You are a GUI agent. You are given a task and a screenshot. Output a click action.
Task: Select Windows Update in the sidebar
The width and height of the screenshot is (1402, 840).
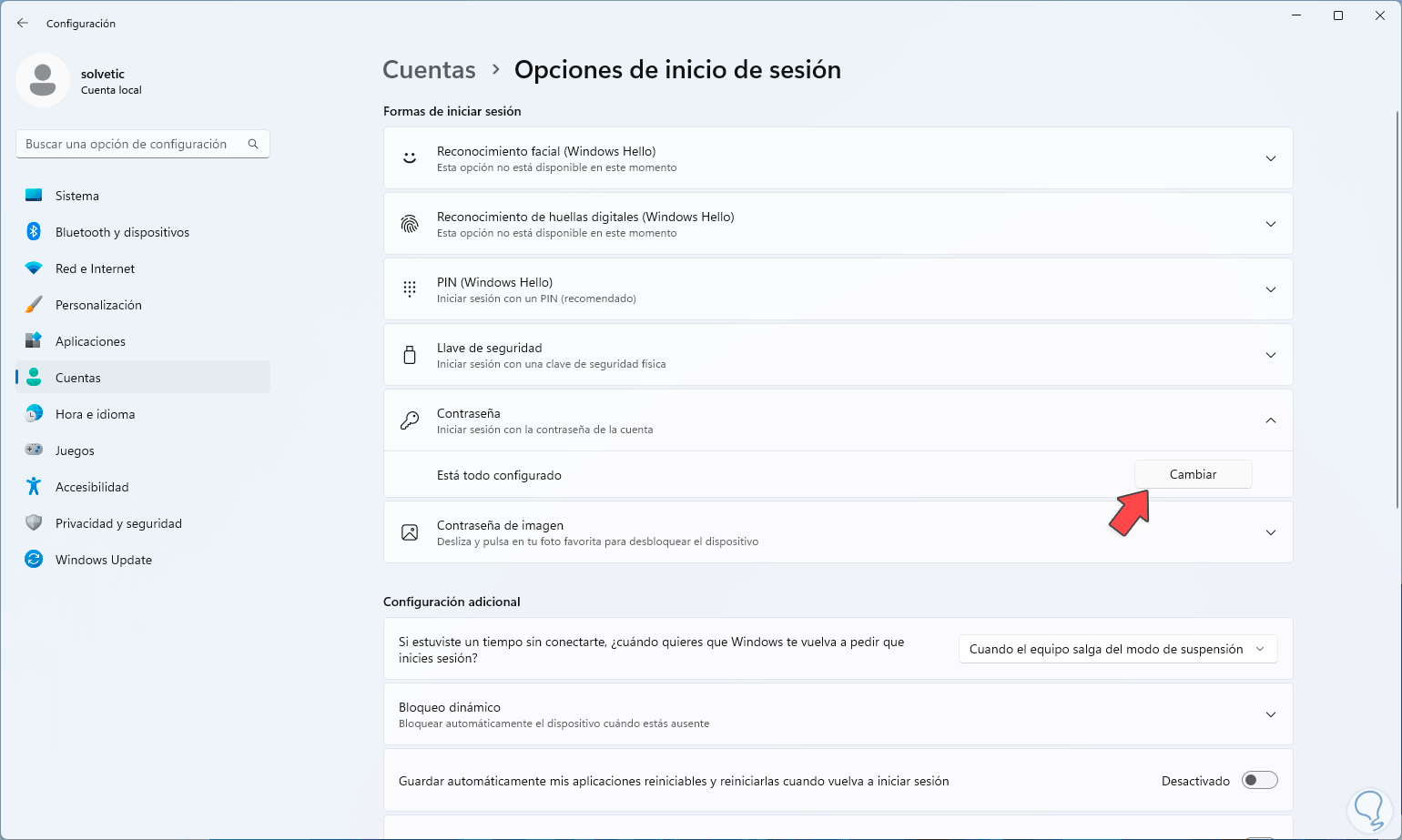pyautogui.click(x=143, y=560)
